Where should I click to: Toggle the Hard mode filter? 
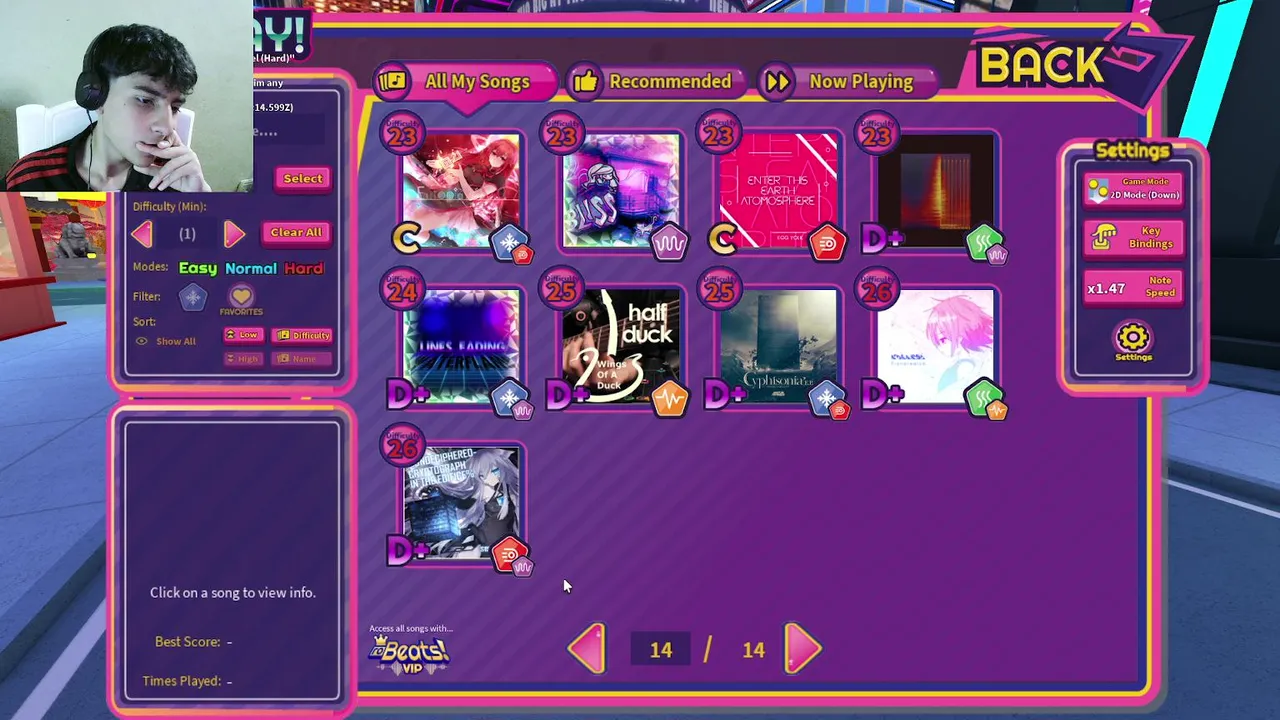(304, 268)
